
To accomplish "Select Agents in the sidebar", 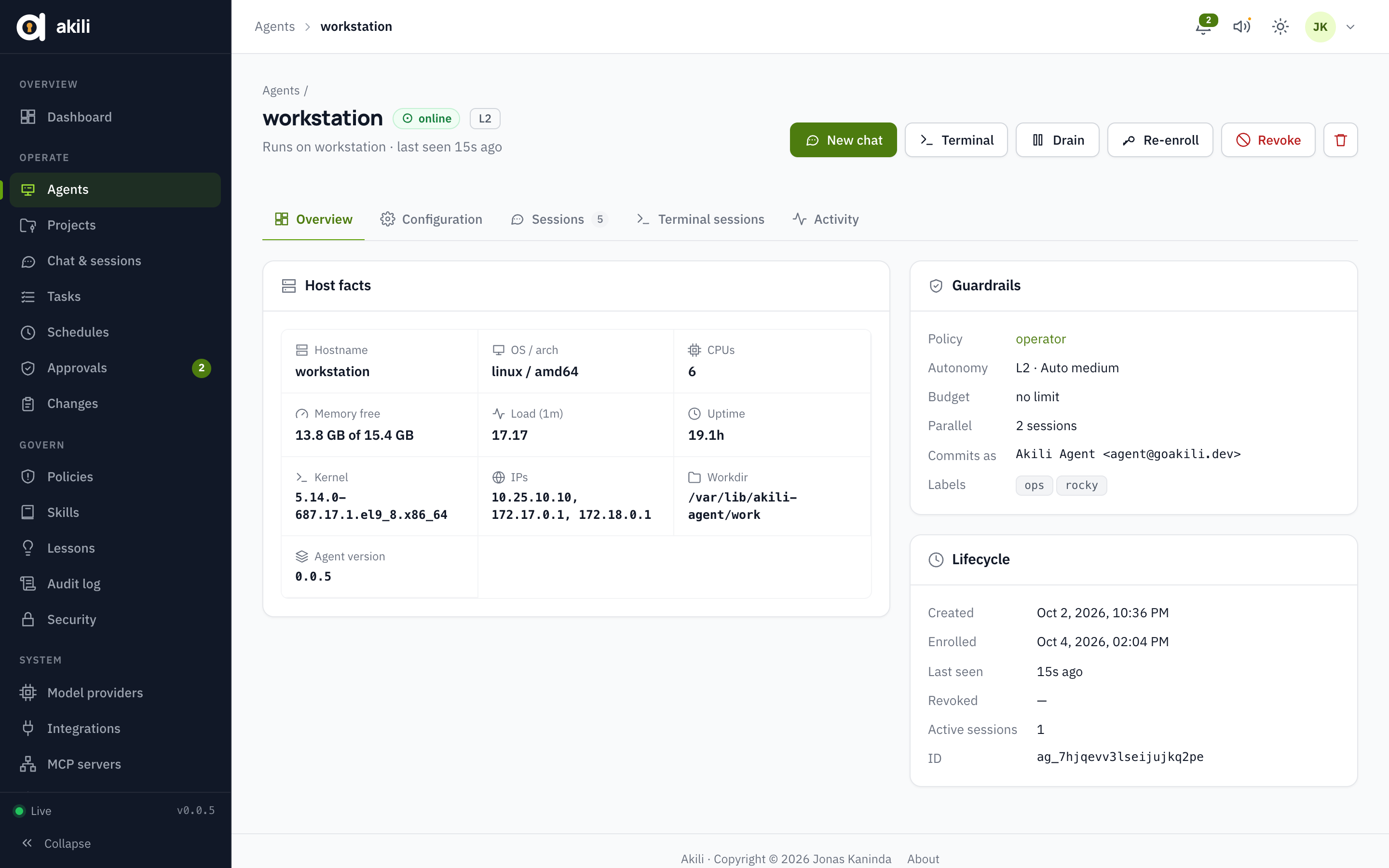I will coord(115,190).
